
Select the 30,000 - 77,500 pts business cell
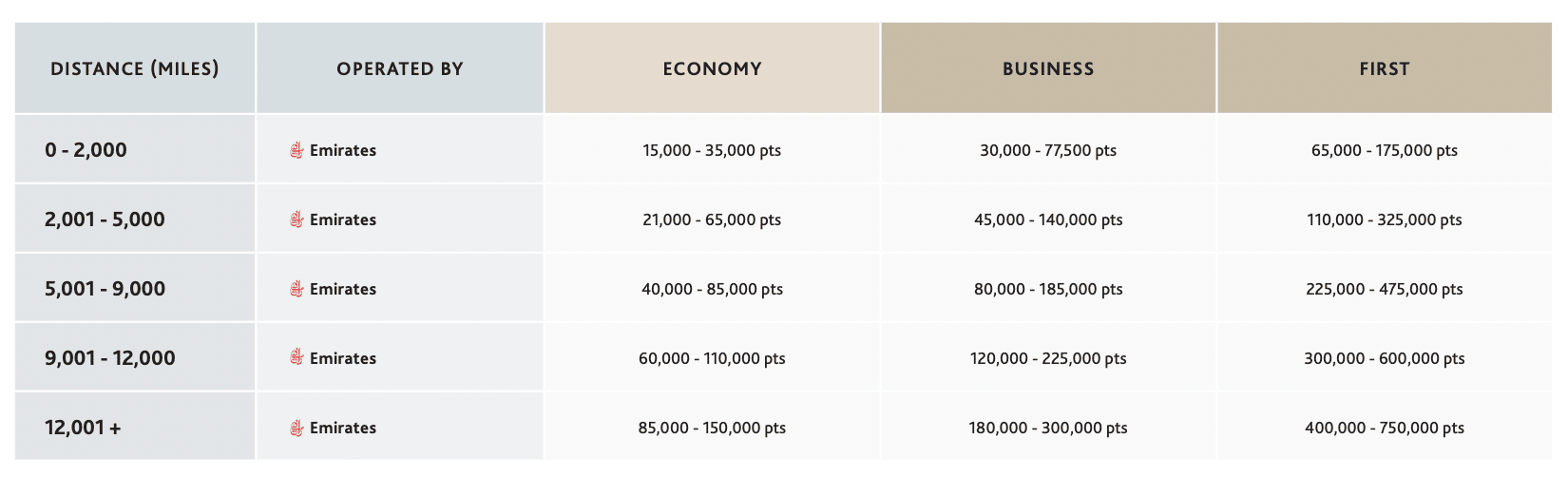pyautogui.click(x=1048, y=150)
